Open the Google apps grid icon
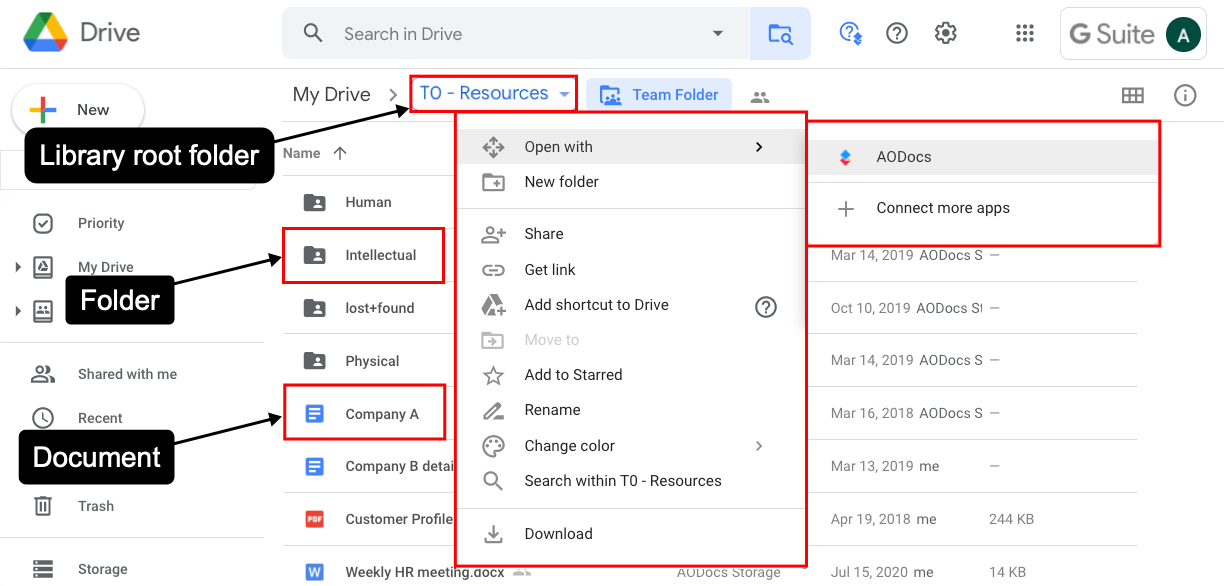This screenshot has height=586, width=1224. point(1025,33)
